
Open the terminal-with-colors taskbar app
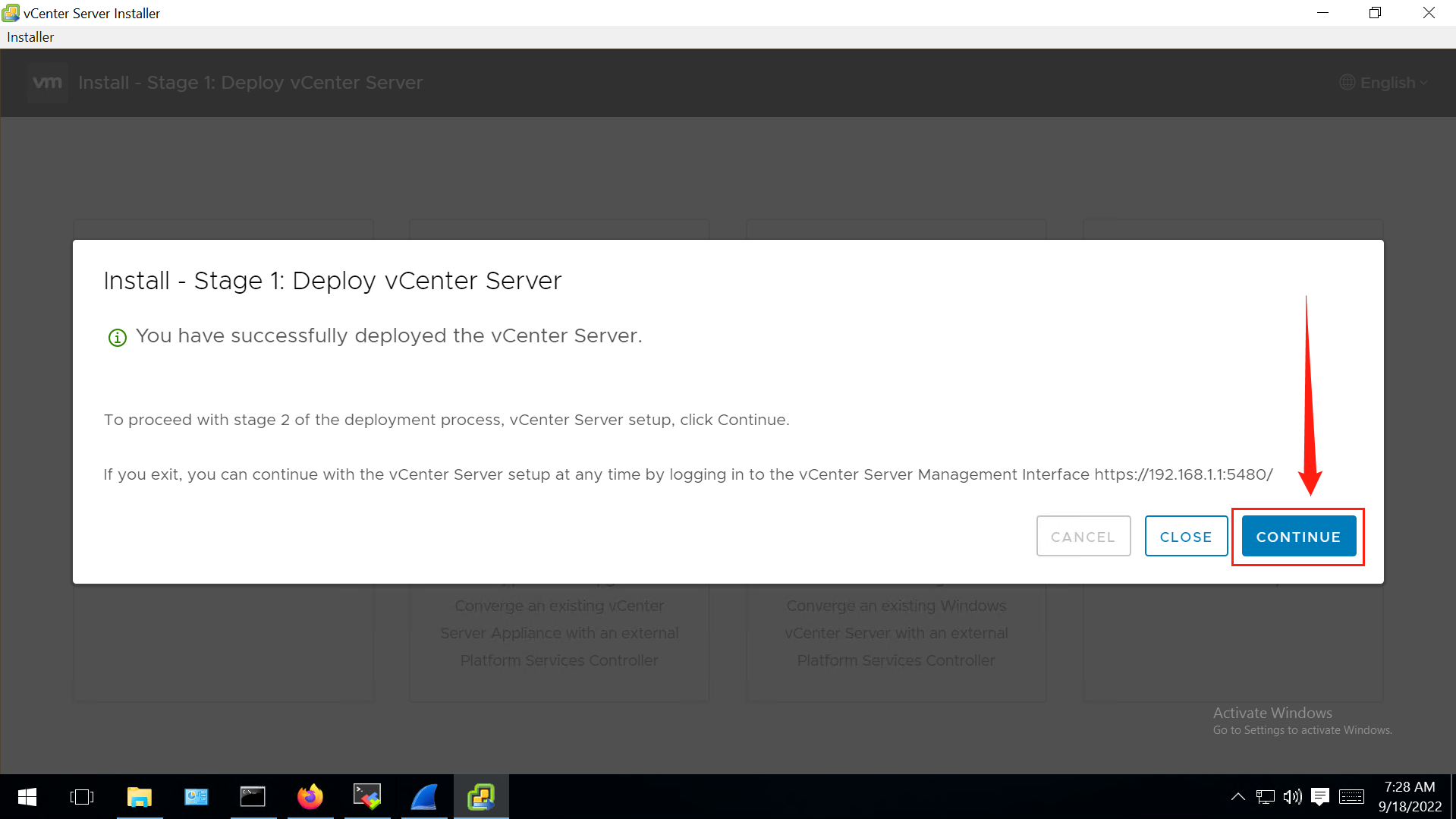[367, 797]
